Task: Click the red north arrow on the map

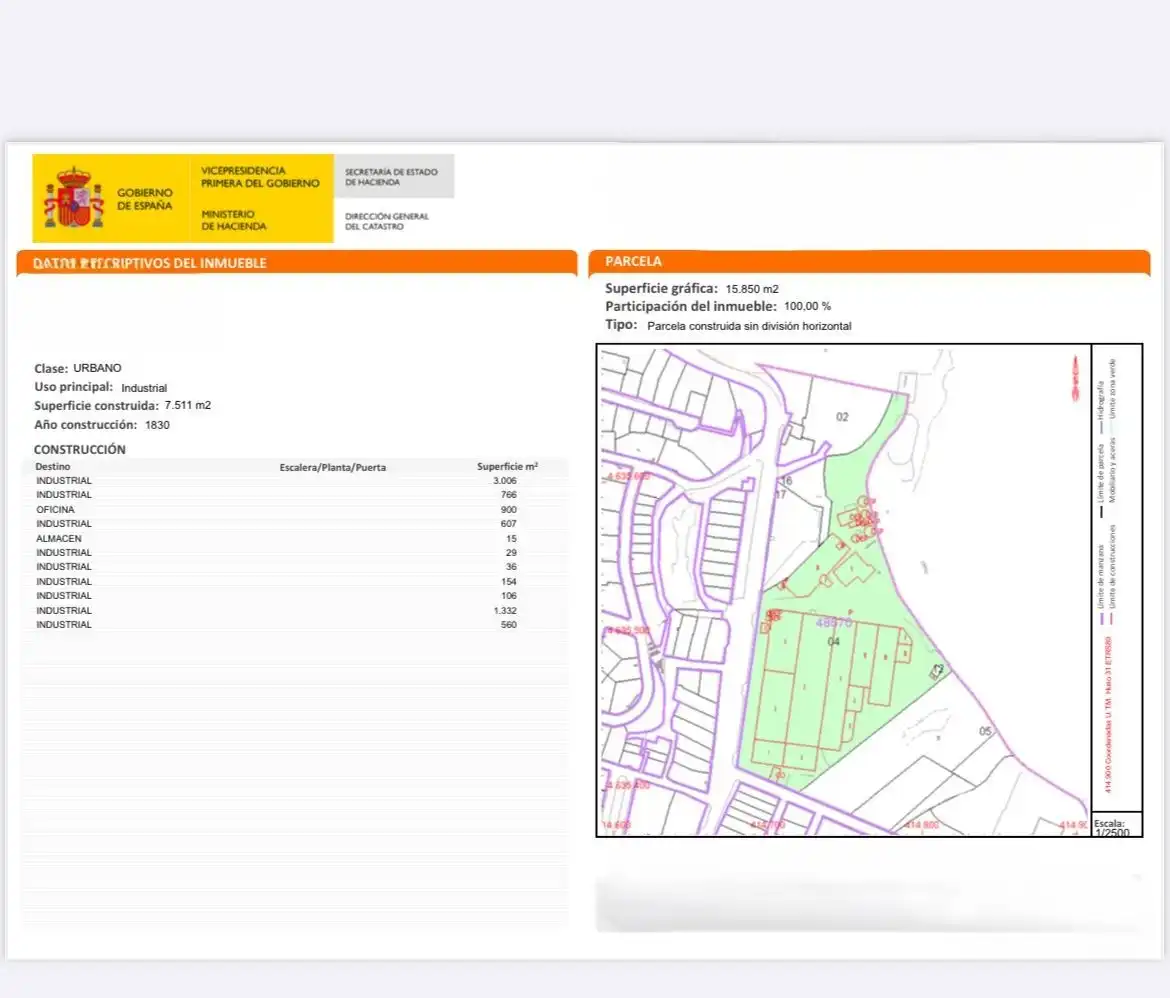Action: click(1075, 379)
